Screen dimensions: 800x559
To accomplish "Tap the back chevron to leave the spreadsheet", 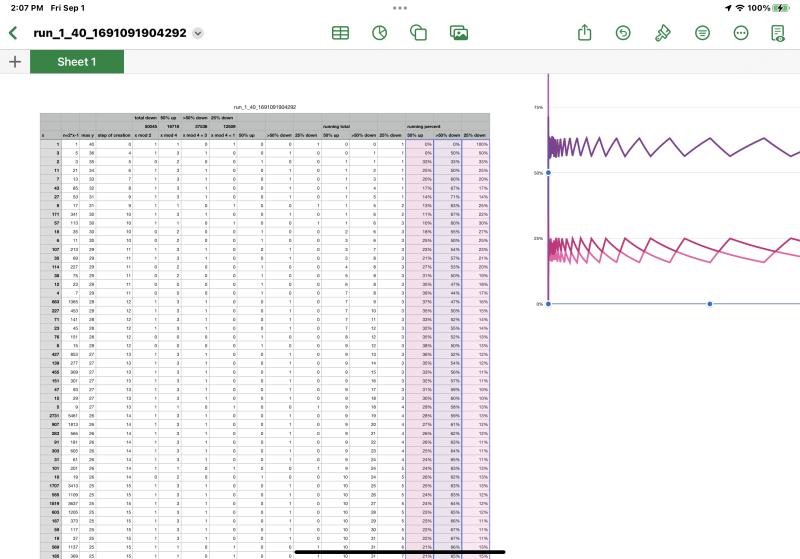I will 13,33.
